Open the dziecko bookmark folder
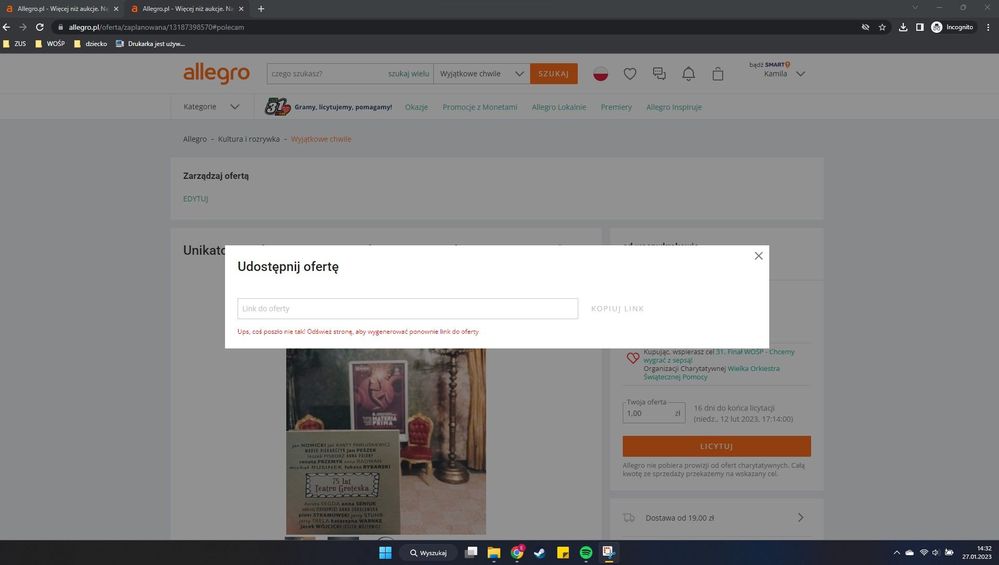Screen dimensions: 999x565 pyautogui.click(x=90, y=44)
